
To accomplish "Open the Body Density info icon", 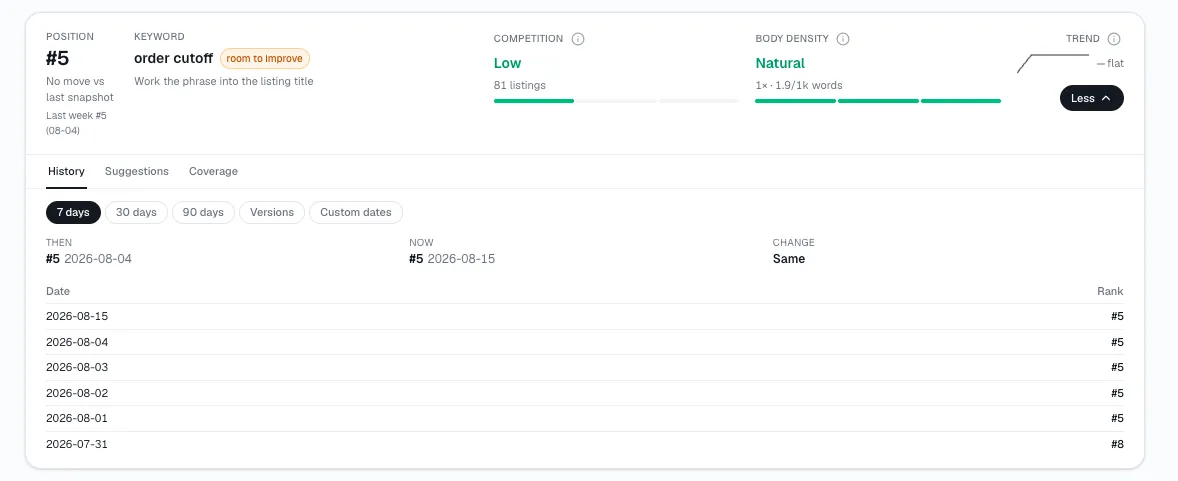I will (843, 38).
